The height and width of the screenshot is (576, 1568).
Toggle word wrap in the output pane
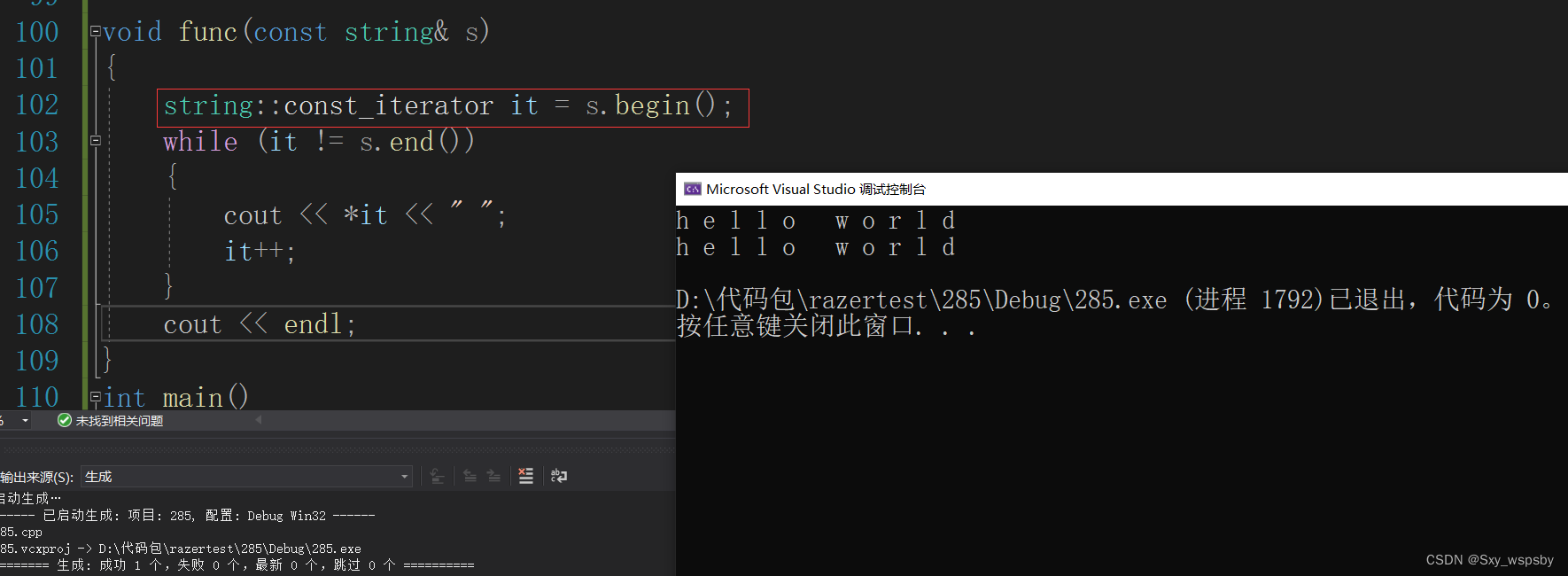[x=559, y=476]
